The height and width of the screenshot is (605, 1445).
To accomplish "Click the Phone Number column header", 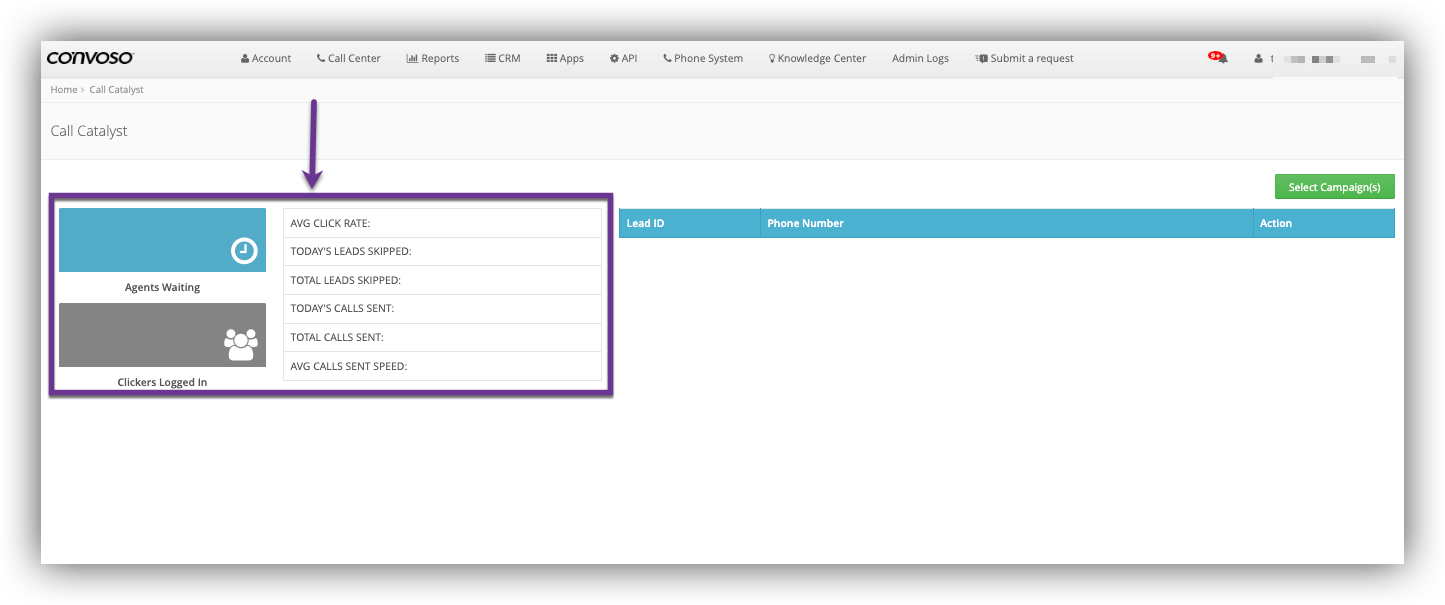I will coord(1007,223).
